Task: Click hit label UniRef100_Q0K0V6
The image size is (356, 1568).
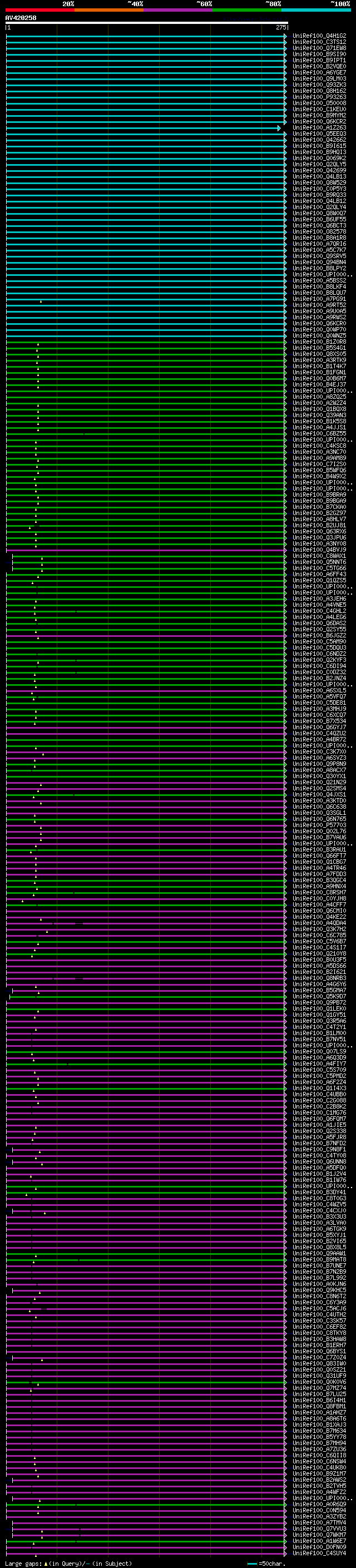Action: tap(319, 1382)
